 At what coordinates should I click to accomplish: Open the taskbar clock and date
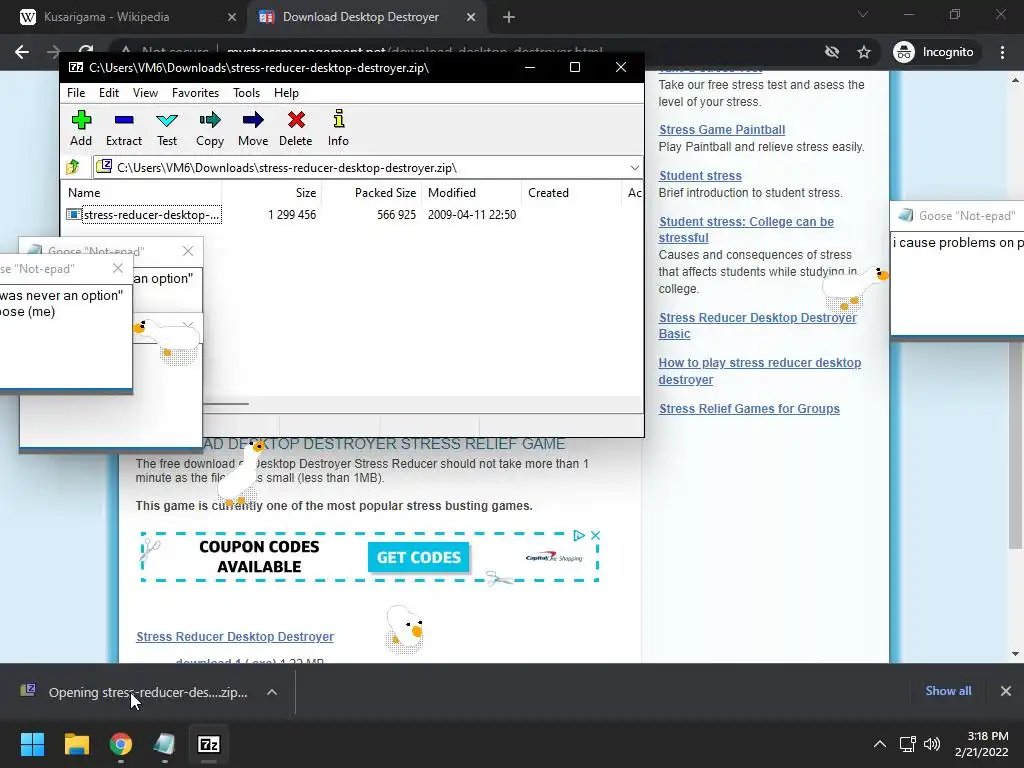point(982,744)
